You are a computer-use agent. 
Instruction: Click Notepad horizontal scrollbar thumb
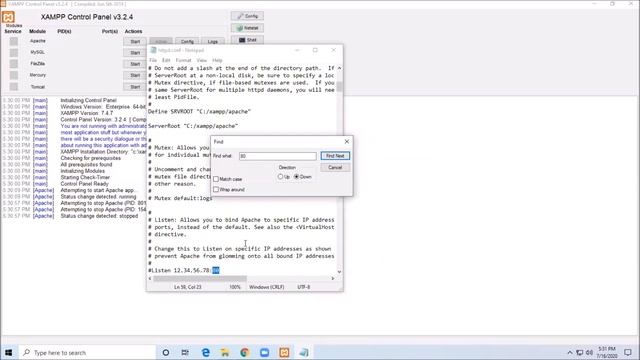pos(200,278)
